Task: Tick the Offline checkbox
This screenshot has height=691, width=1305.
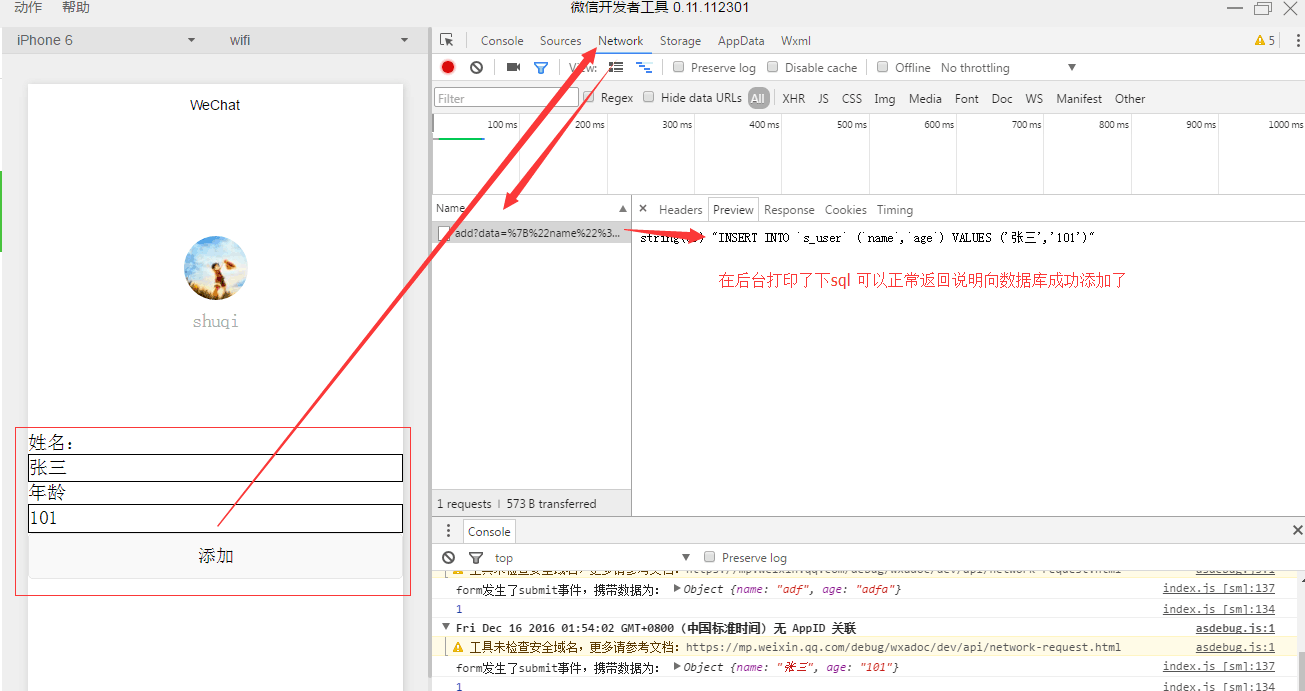Action: pyautogui.click(x=883, y=68)
